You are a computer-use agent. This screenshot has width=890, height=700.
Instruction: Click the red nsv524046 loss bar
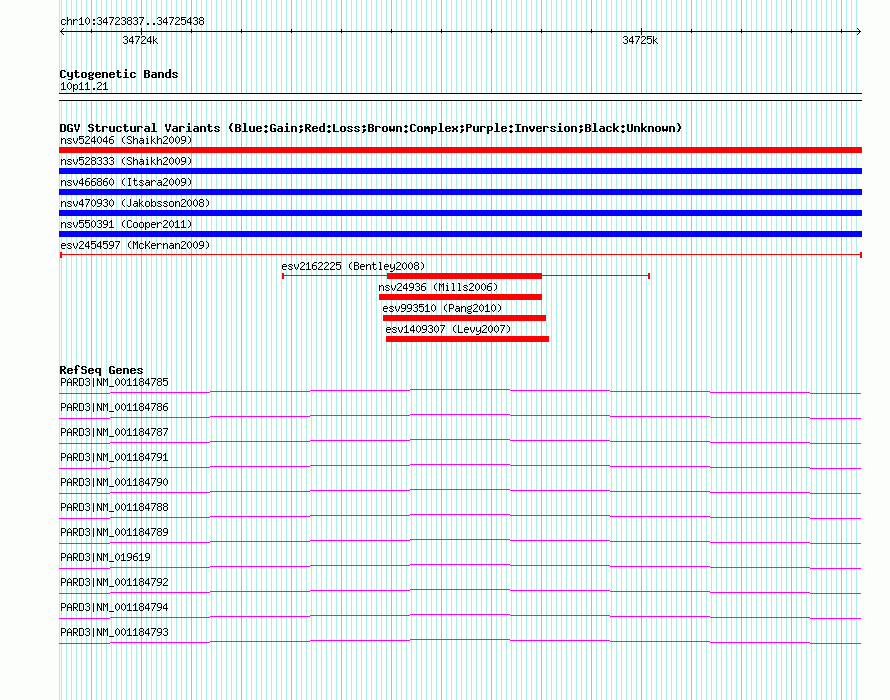460,150
